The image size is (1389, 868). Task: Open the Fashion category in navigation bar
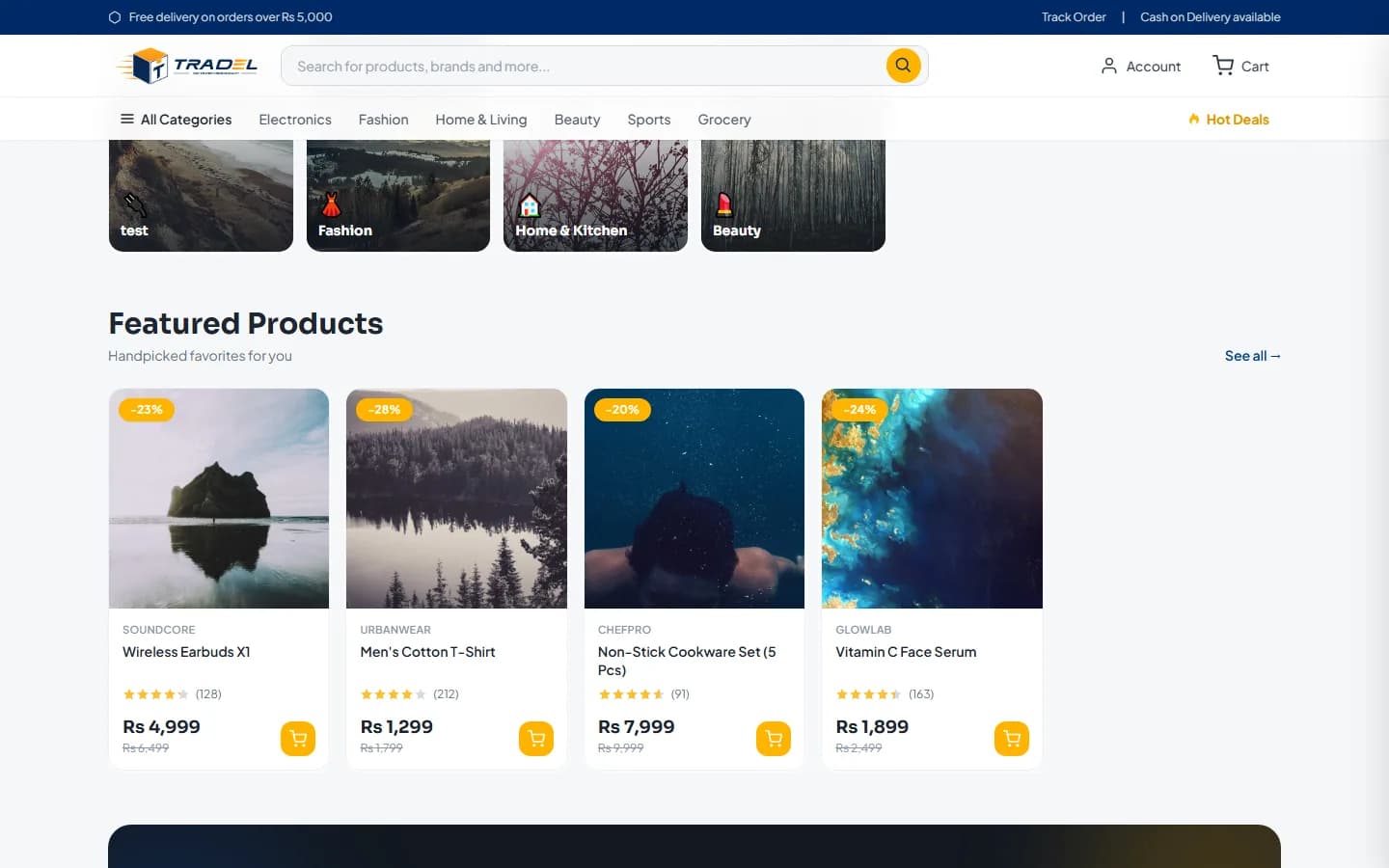(x=384, y=120)
